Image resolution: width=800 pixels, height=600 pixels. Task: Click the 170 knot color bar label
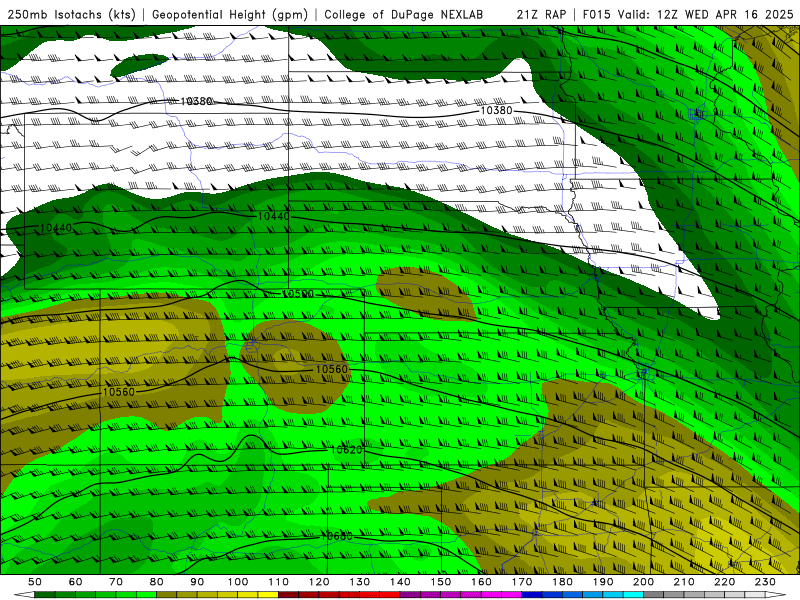pos(522,582)
